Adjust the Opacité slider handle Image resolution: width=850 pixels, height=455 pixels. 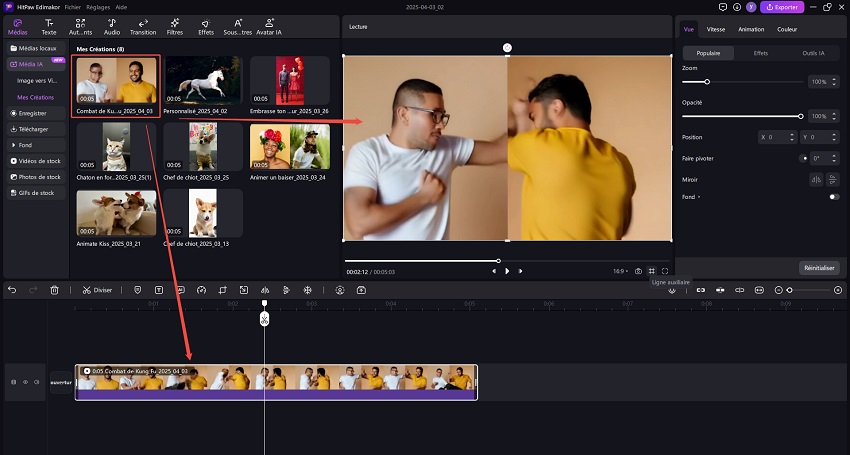click(x=801, y=116)
